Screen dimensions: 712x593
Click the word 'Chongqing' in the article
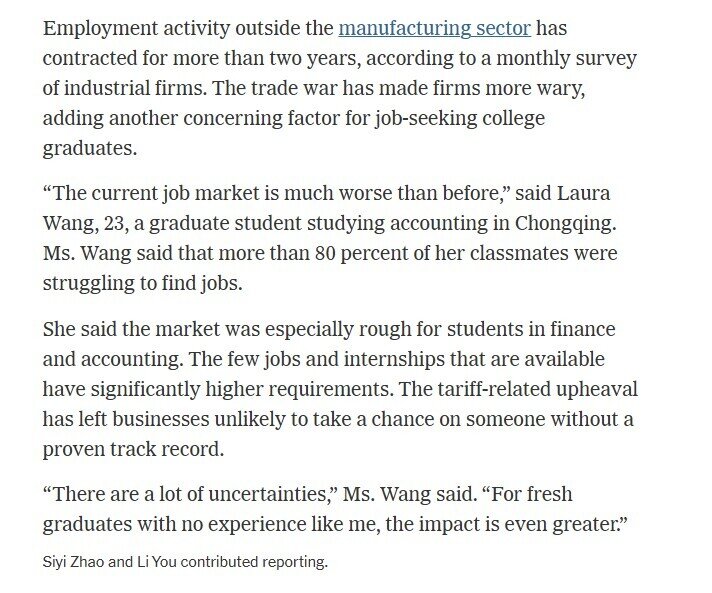tap(564, 223)
